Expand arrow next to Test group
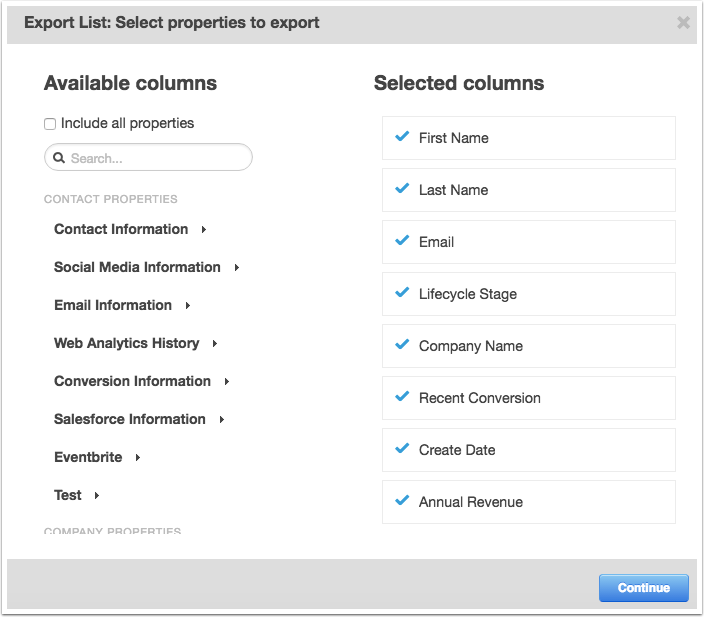704x617 pixels. pos(97,496)
